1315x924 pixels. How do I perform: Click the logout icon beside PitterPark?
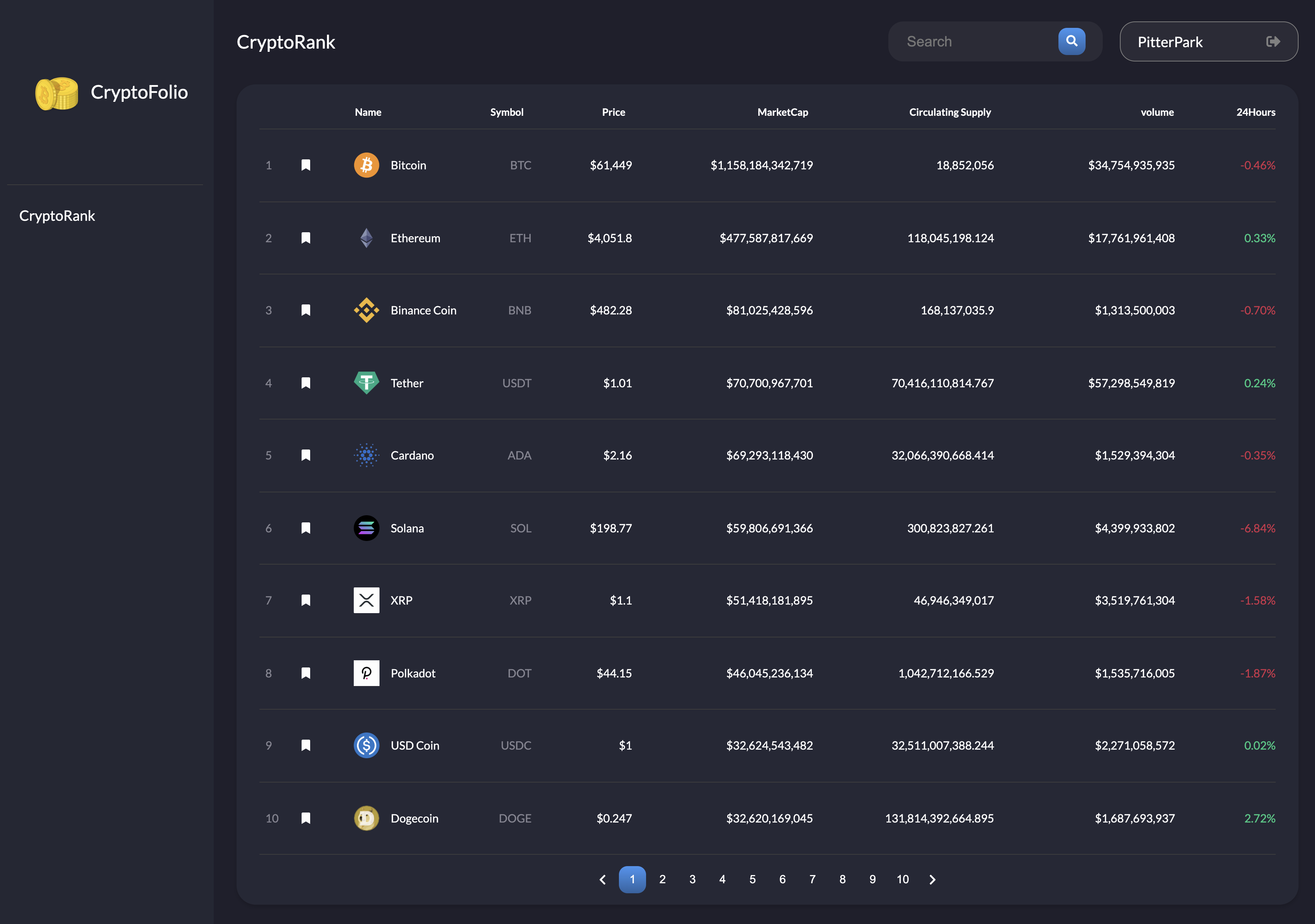point(1272,41)
